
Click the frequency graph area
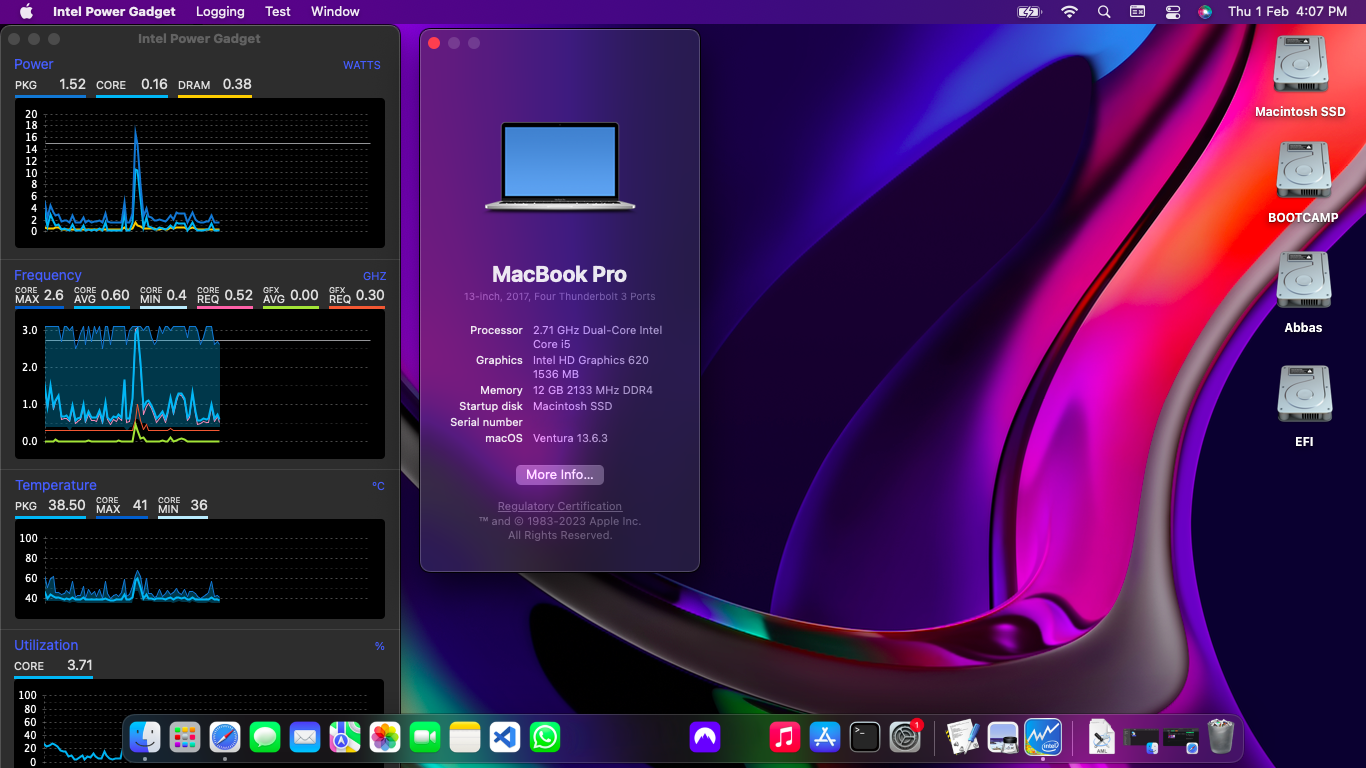pos(200,384)
